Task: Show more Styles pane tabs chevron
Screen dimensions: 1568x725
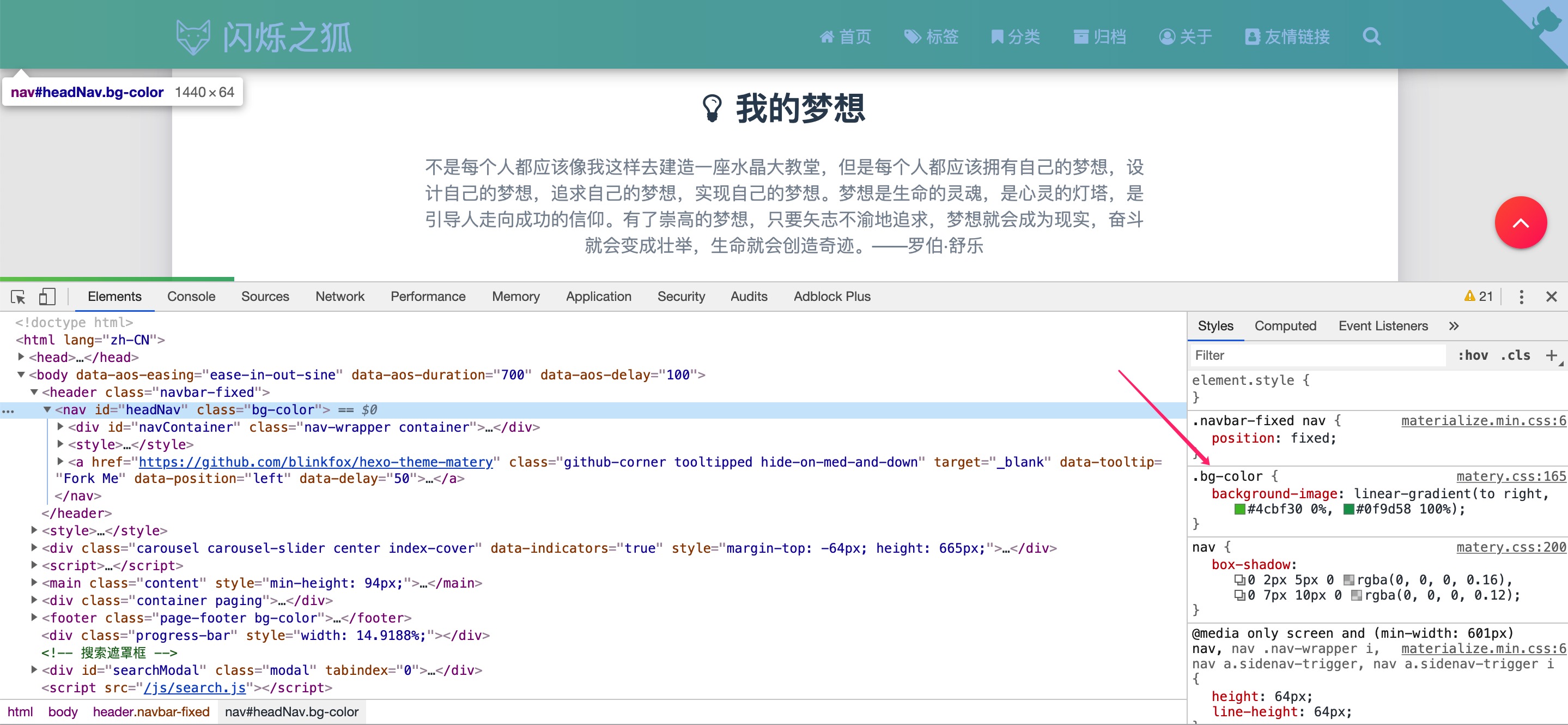Action: pyautogui.click(x=1454, y=326)
